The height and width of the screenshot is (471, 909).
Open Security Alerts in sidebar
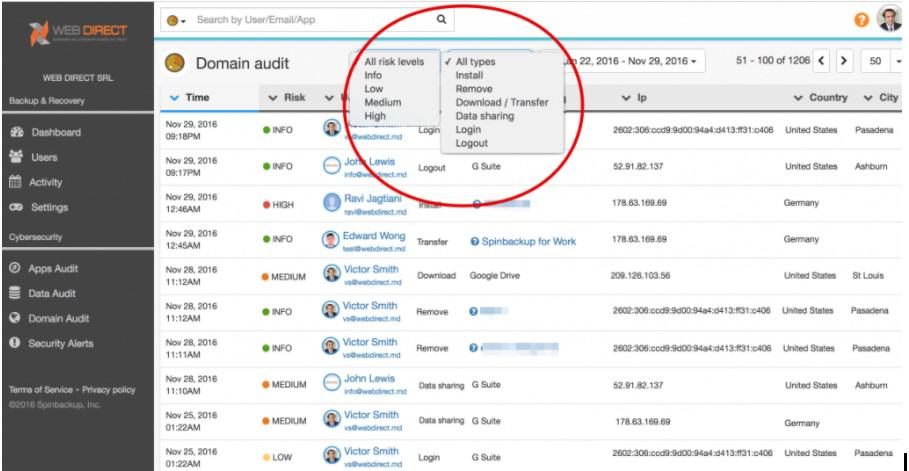click(61, 343)
